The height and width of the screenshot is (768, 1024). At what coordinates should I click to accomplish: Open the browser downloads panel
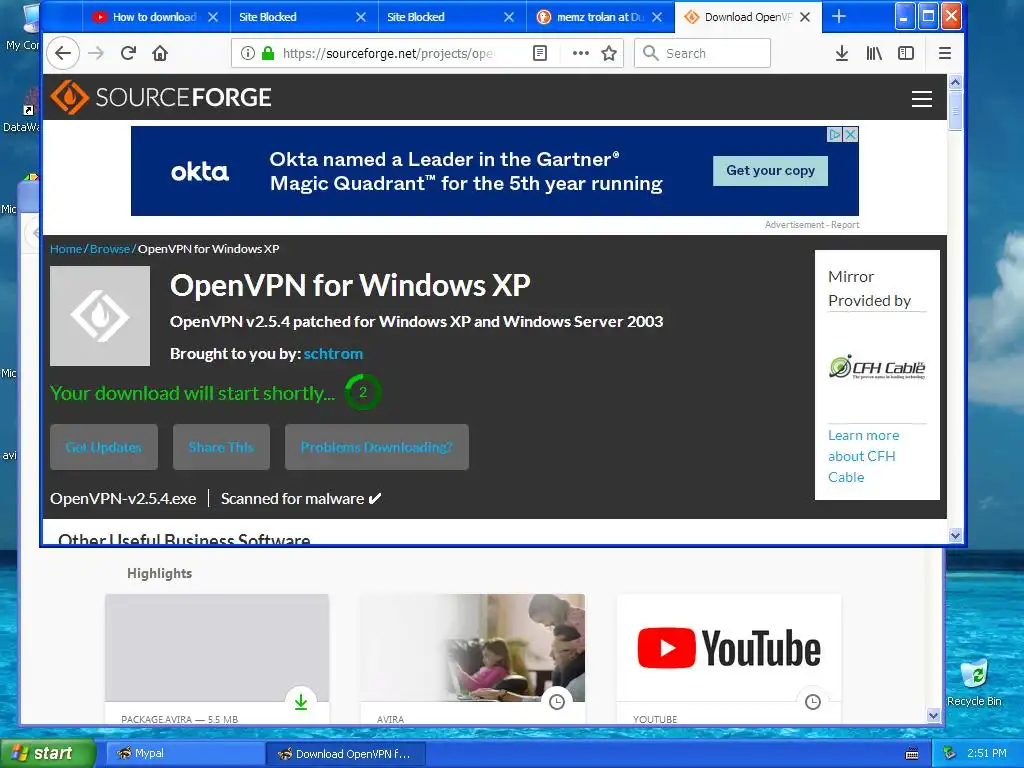(842, 53)
